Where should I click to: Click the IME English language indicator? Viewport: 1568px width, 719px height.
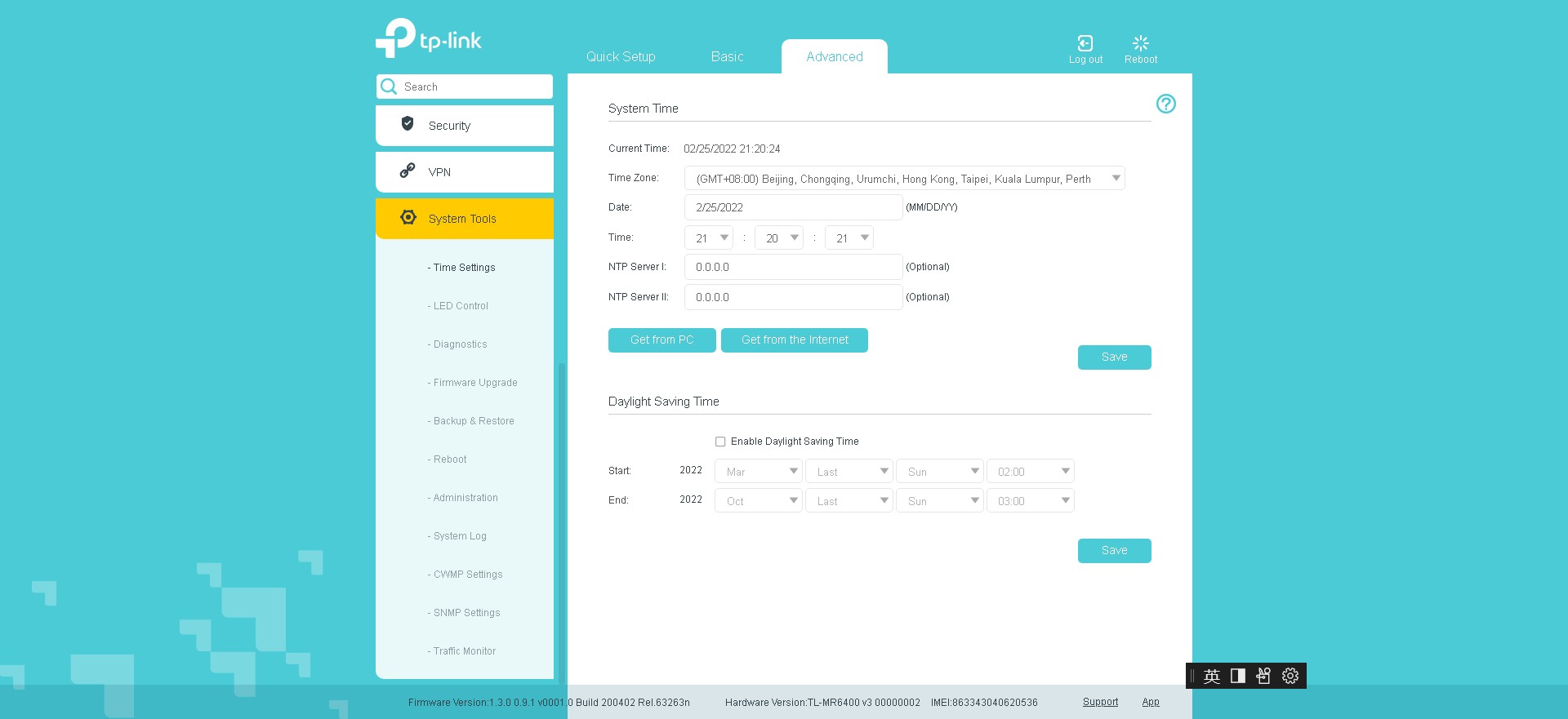(x=1212, y=676)
